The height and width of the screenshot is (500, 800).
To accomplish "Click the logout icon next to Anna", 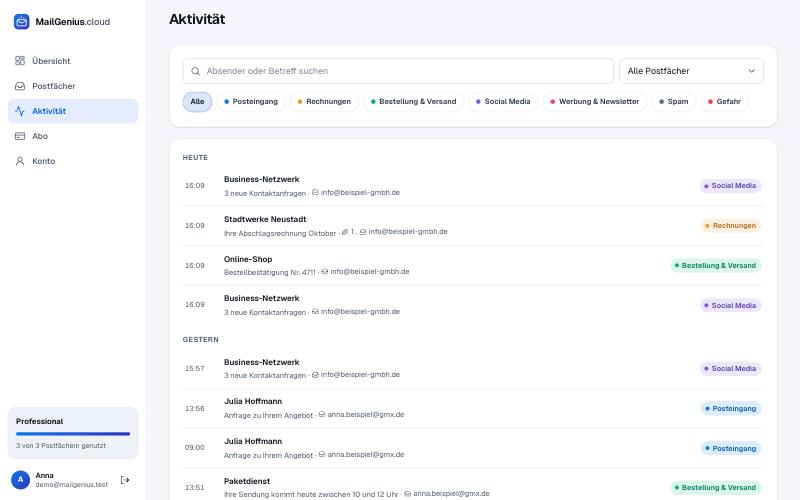I will tap(124, 480).
